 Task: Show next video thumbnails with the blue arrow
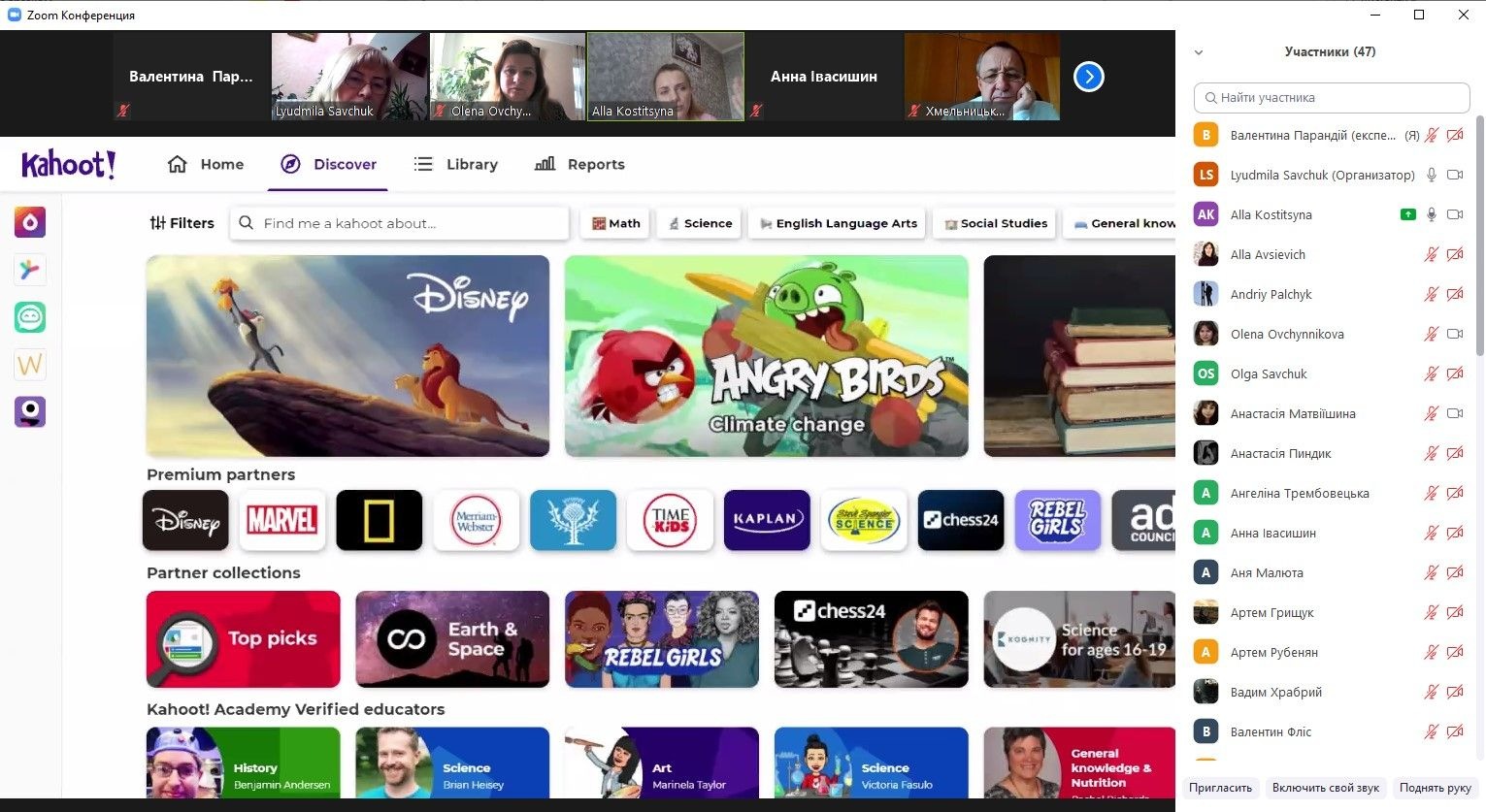click(x=1089, y=77)
